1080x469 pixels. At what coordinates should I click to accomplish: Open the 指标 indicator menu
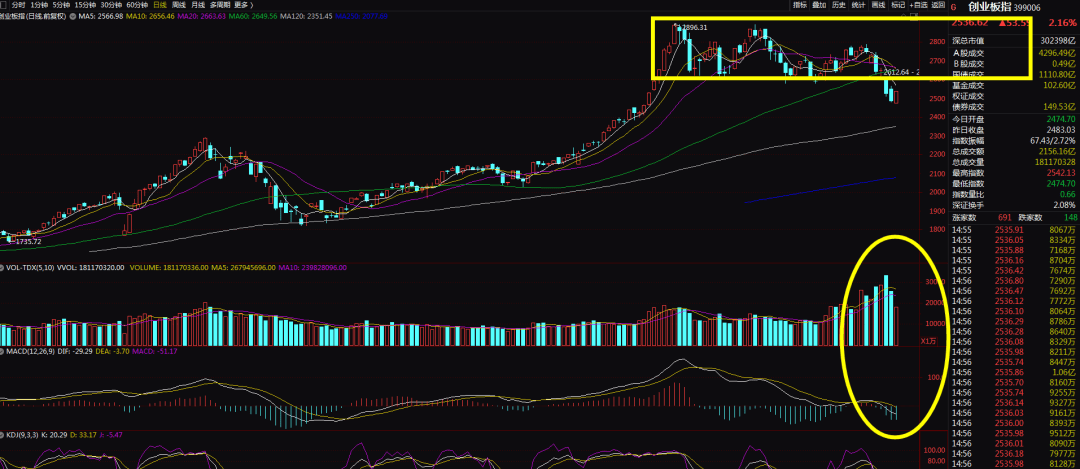pos(800,5)
